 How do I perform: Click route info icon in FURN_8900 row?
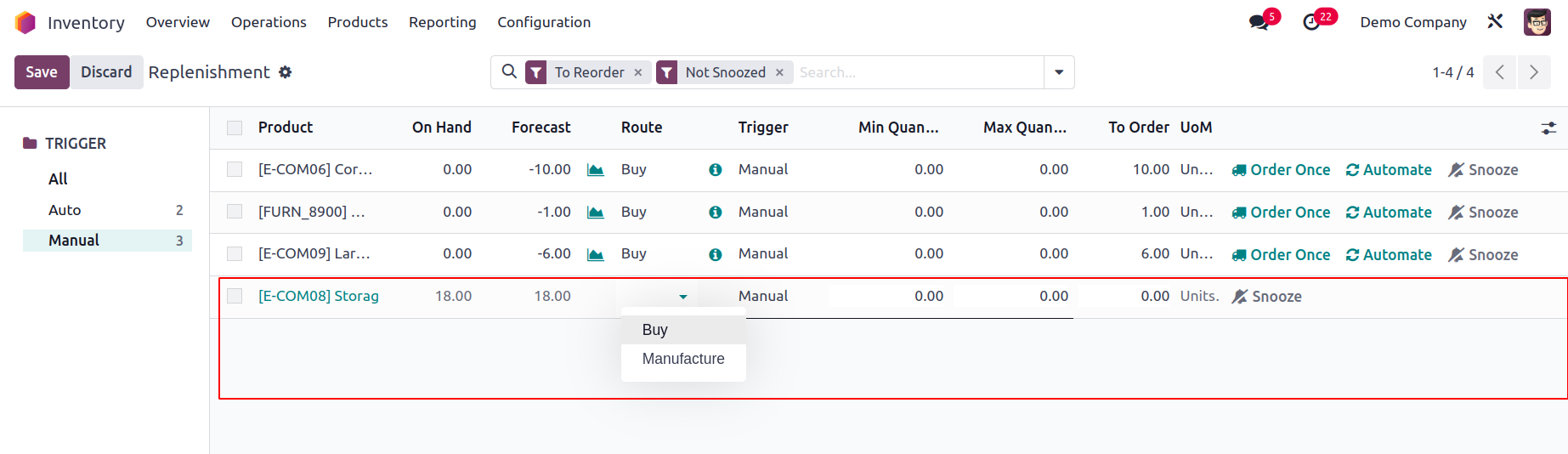716,213
